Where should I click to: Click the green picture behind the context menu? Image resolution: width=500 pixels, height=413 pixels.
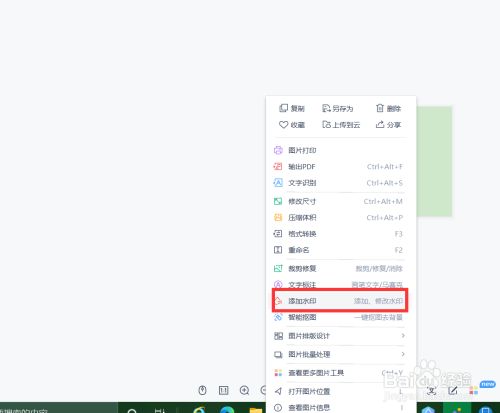coord(434,162)
